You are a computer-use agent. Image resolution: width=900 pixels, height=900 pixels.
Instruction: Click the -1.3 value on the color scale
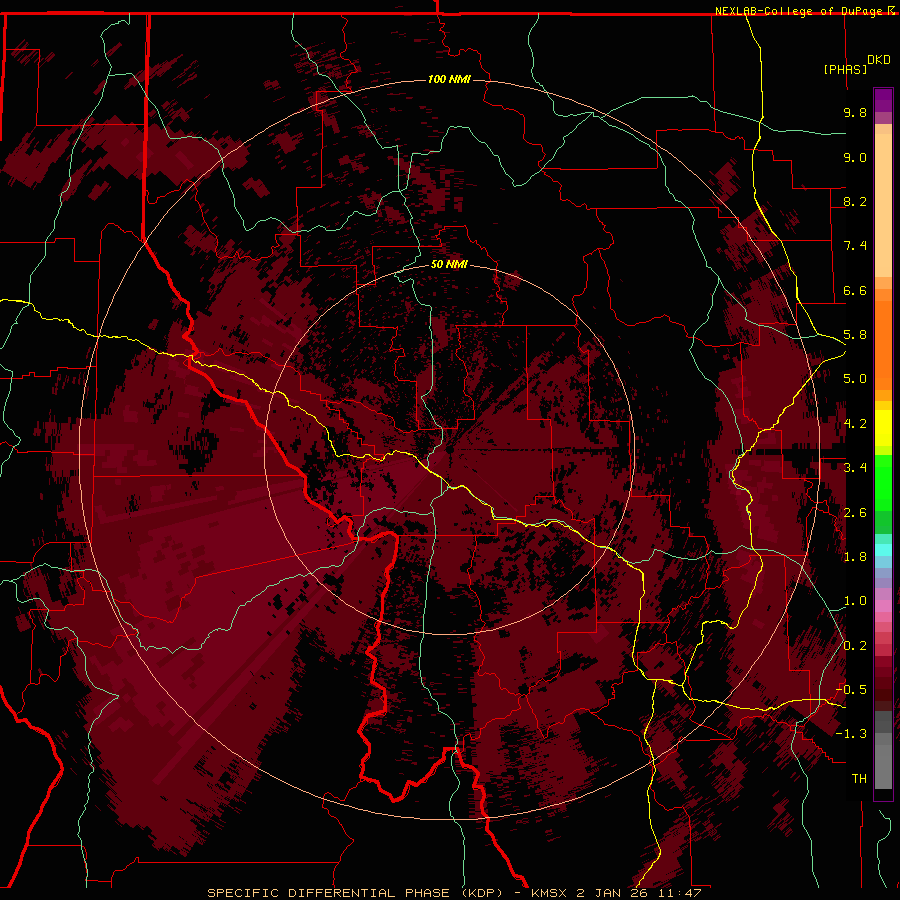(851, 734)
